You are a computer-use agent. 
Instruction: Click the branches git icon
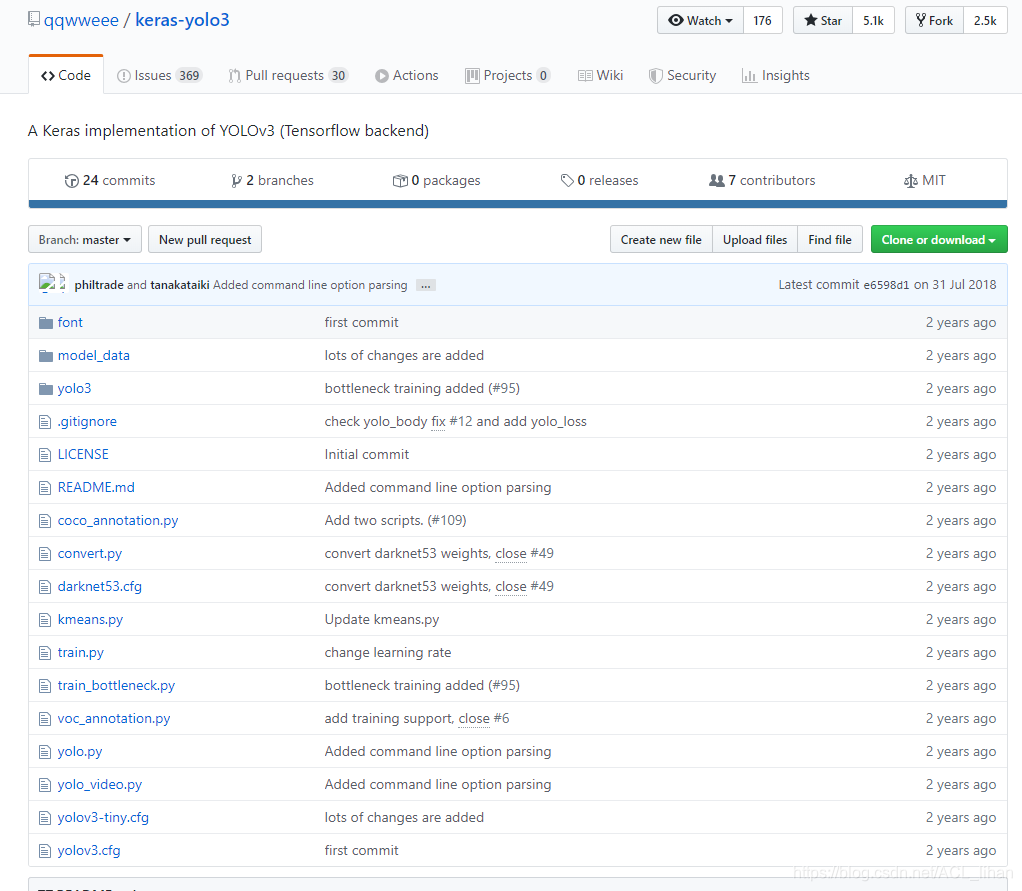pos(236,181)
